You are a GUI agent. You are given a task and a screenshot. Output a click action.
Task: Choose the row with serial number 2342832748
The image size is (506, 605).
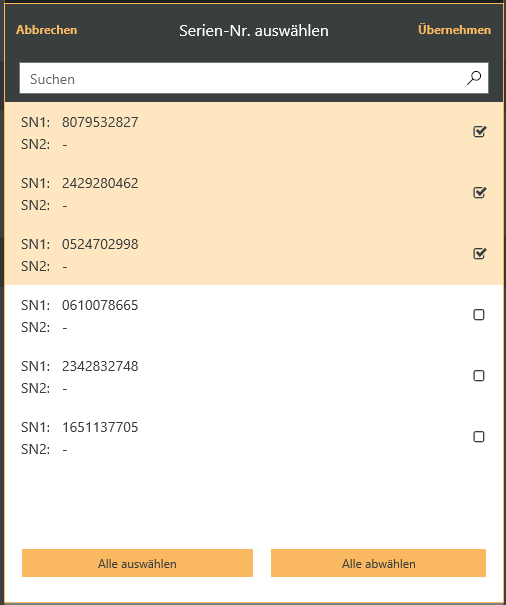point(254,377)
